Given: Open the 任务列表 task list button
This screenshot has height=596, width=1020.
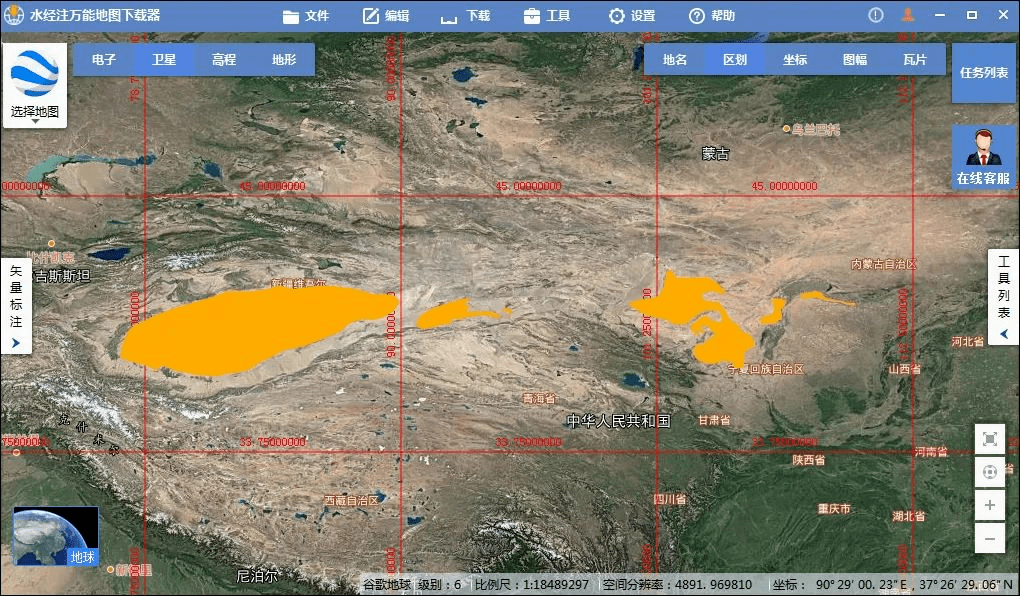Looking at the screenshot, I should pos(983,72).
